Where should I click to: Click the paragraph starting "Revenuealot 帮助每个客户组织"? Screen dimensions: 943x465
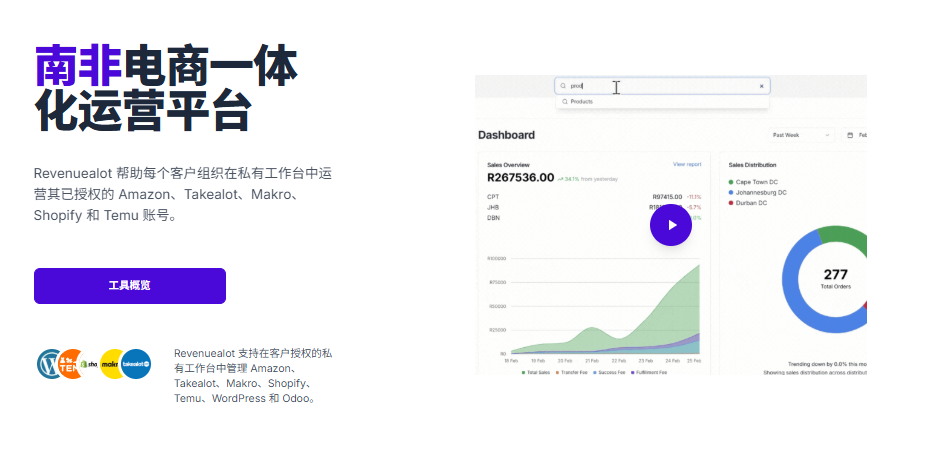[183, 194]
